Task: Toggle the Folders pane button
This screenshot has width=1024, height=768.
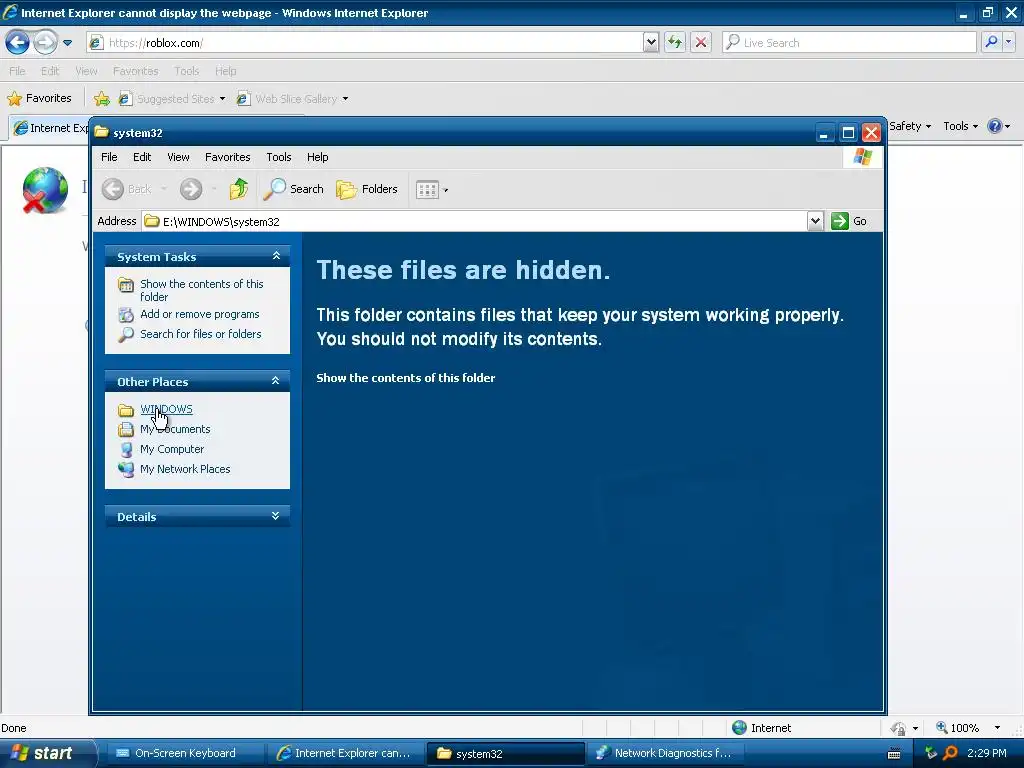Action: (x=367, y=189)
